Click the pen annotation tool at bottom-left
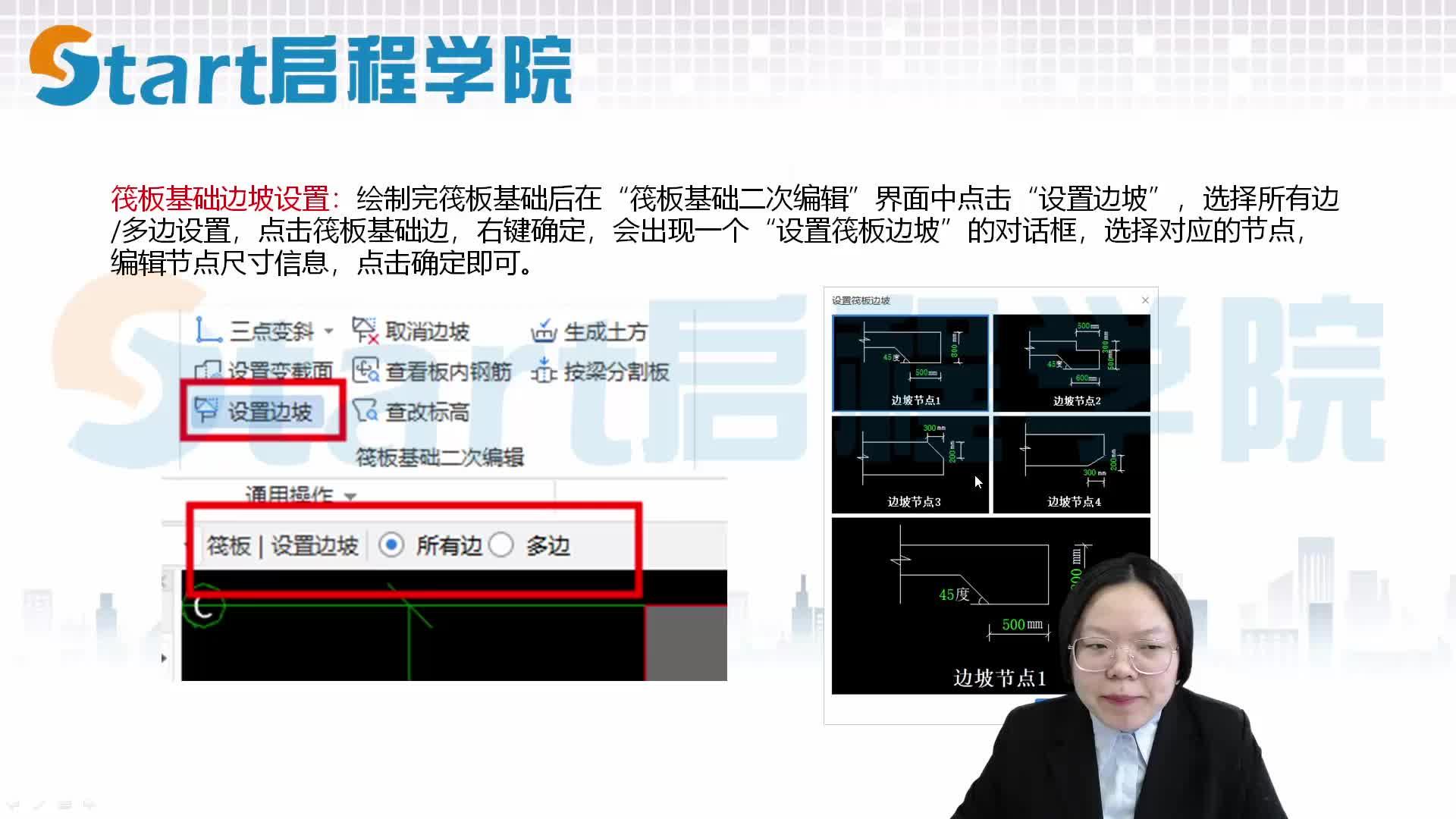 point(39,804)
